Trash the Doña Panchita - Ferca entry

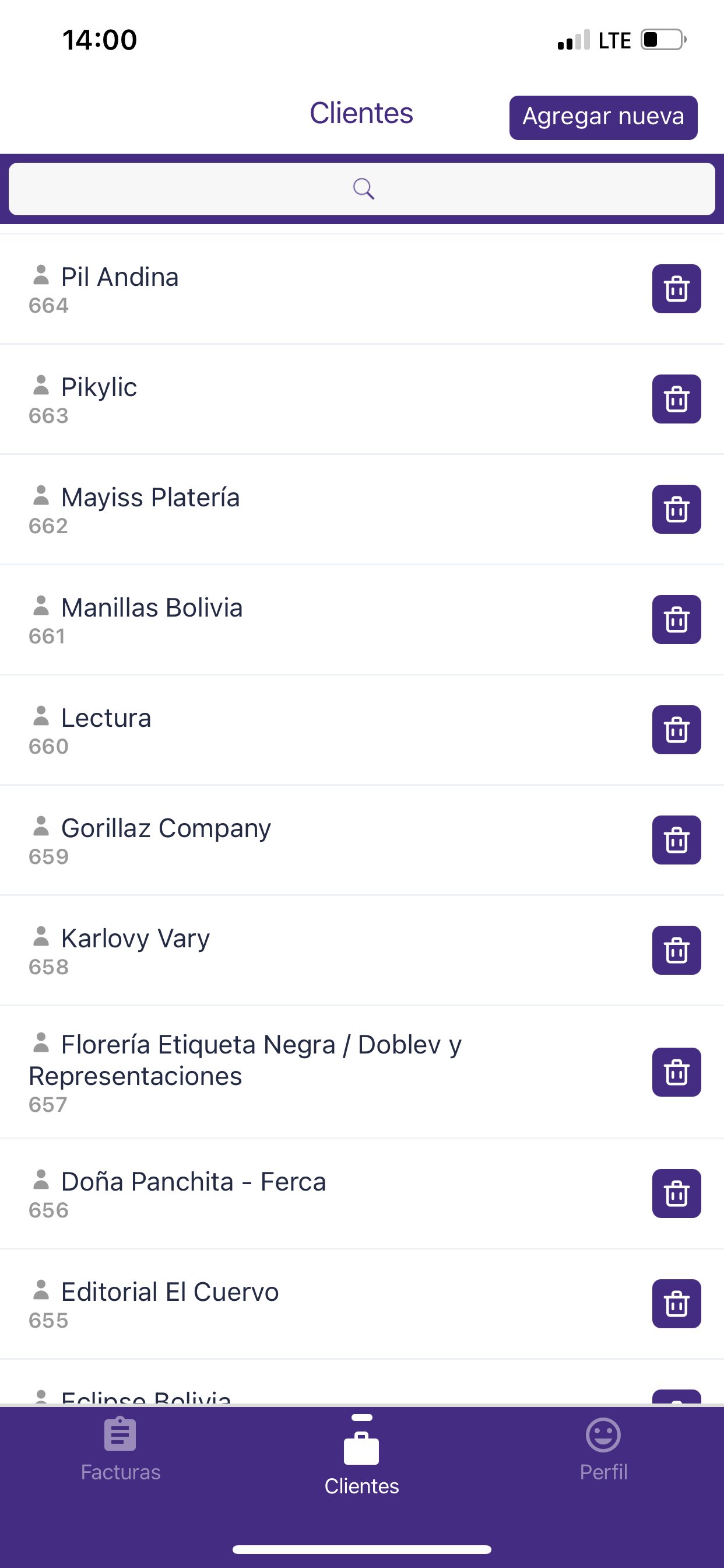point(676,1193)
